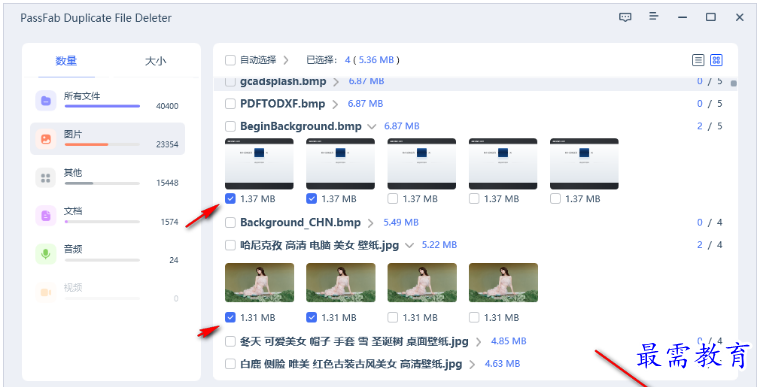Screen dimensions: 758x387
Task: Open first BeginBackground thumbnail preview
Action: point(259,164)
